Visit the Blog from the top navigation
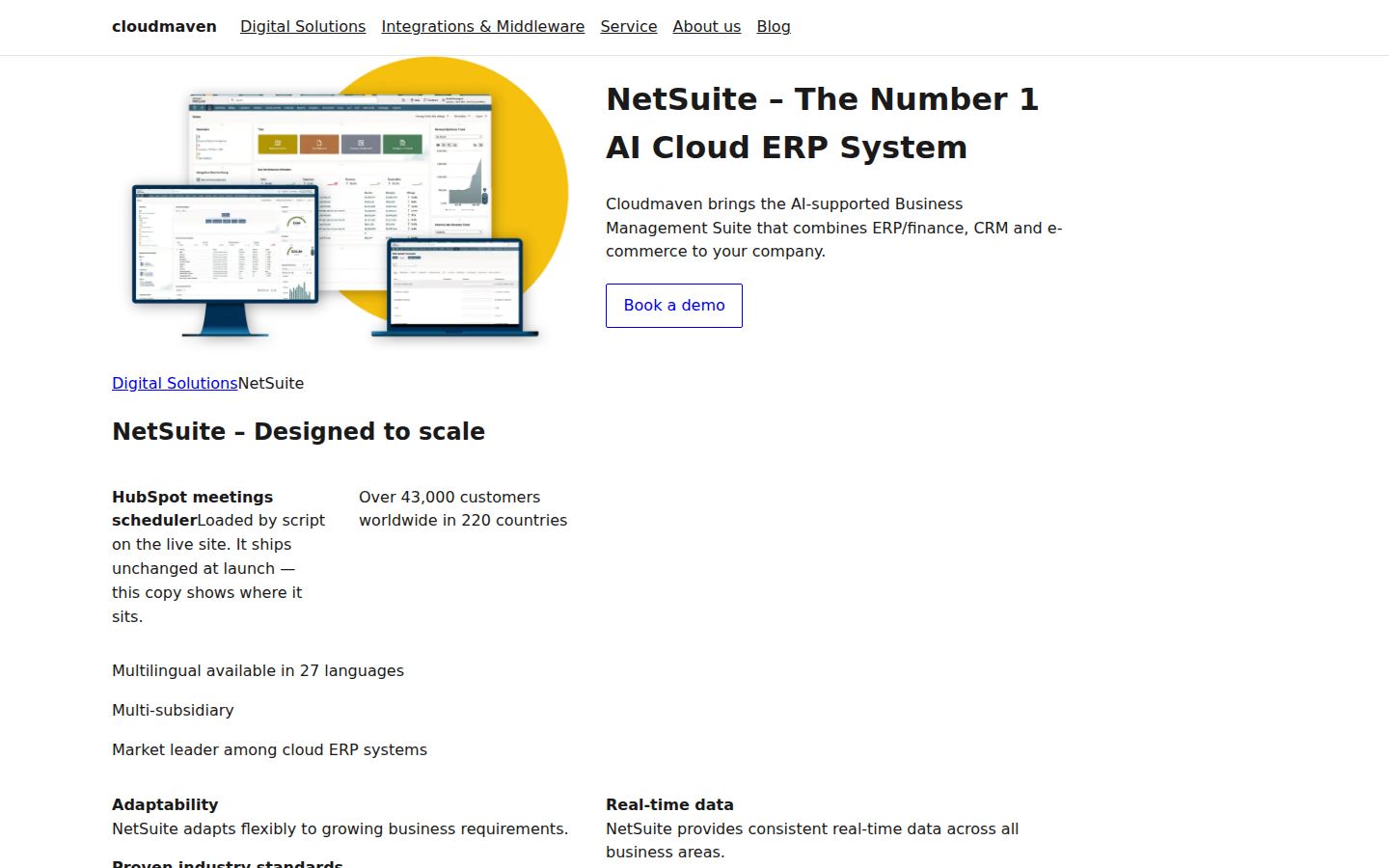This screenshot has width=1389, height=868. click(x=773, y=27)
